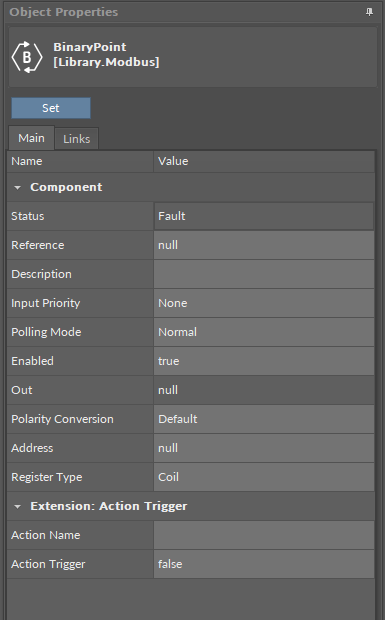Click the Reference null value field

(264, 245)
